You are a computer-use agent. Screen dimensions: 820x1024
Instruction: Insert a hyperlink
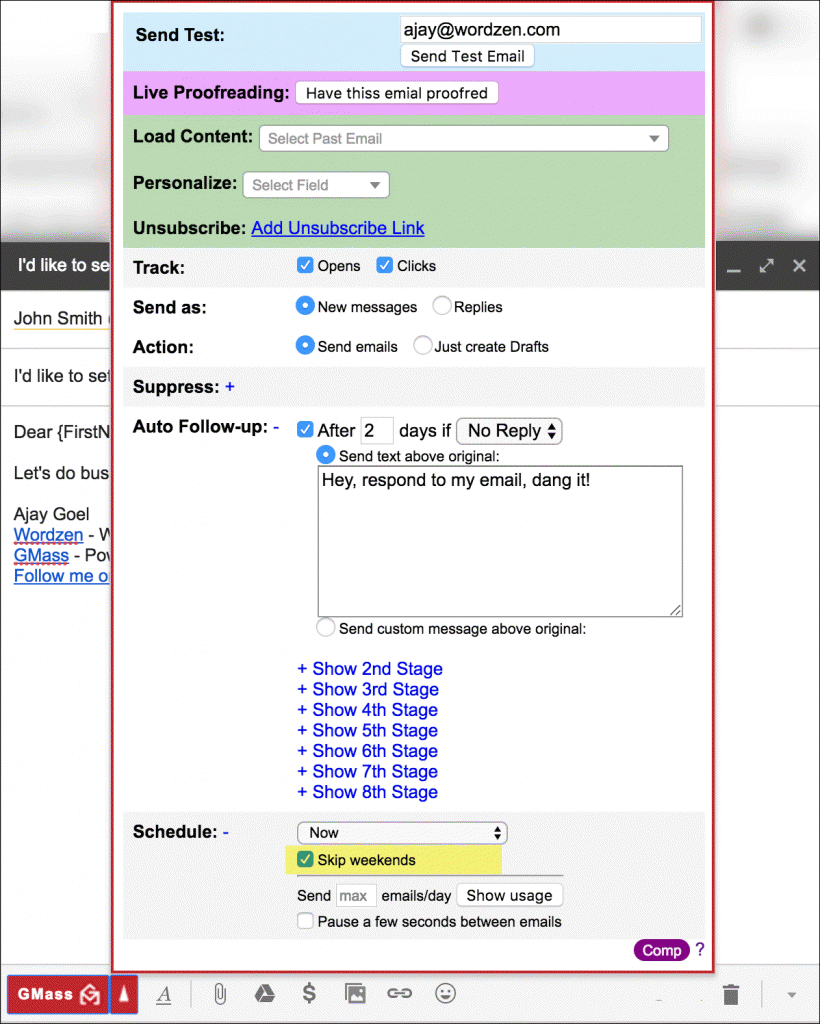[x=399, y=993]
